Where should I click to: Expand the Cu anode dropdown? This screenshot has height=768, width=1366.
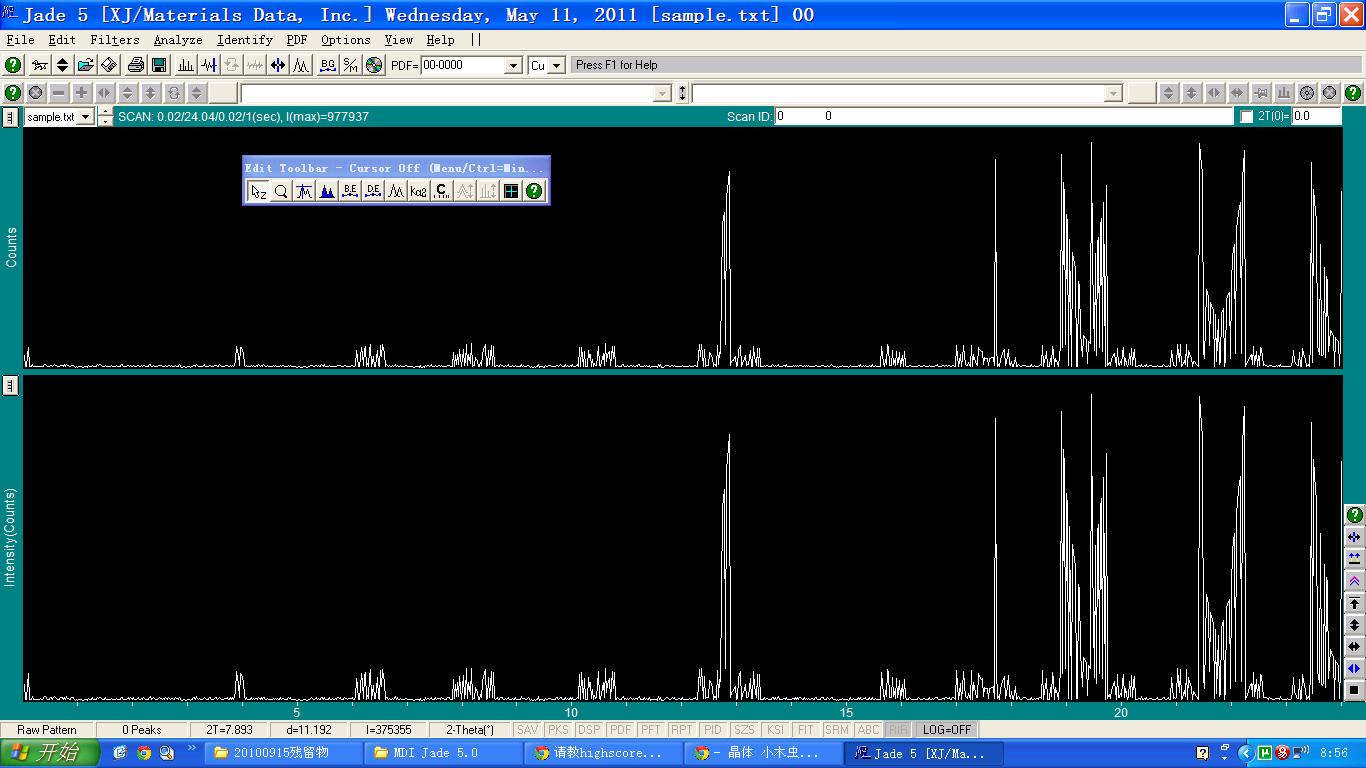point(556,65)
